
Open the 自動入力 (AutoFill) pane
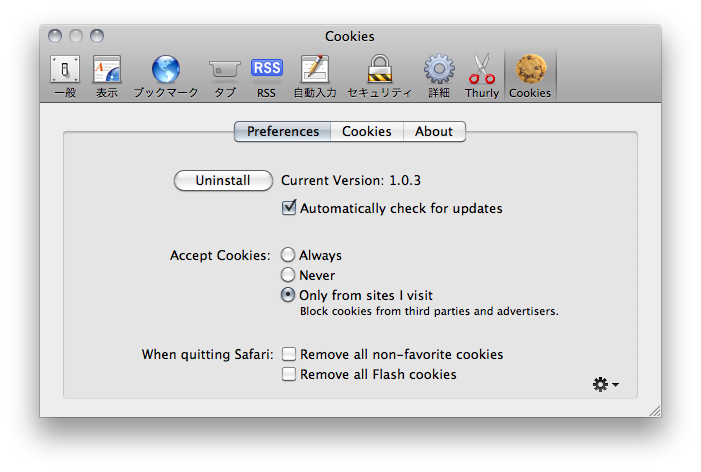point(315,76)
